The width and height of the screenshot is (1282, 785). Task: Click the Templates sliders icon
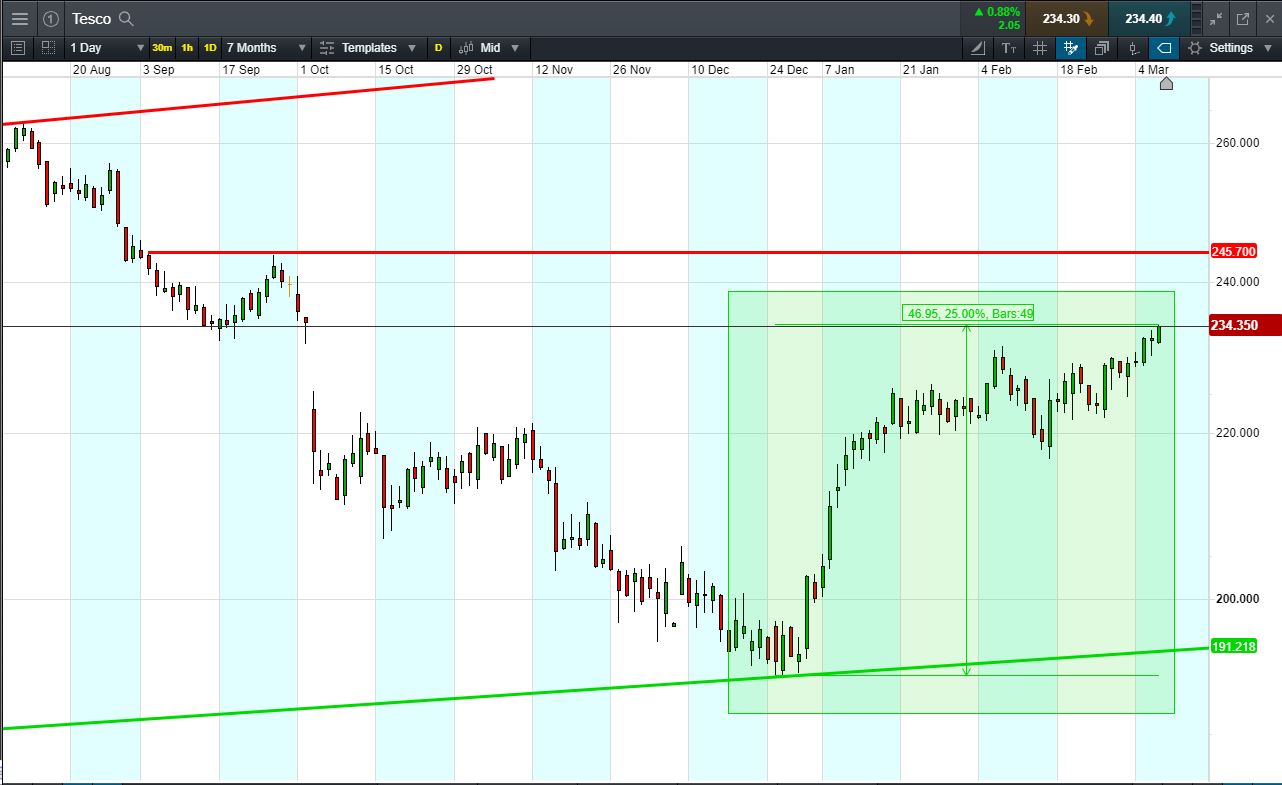pyautogui.click(x=327, y=47)
